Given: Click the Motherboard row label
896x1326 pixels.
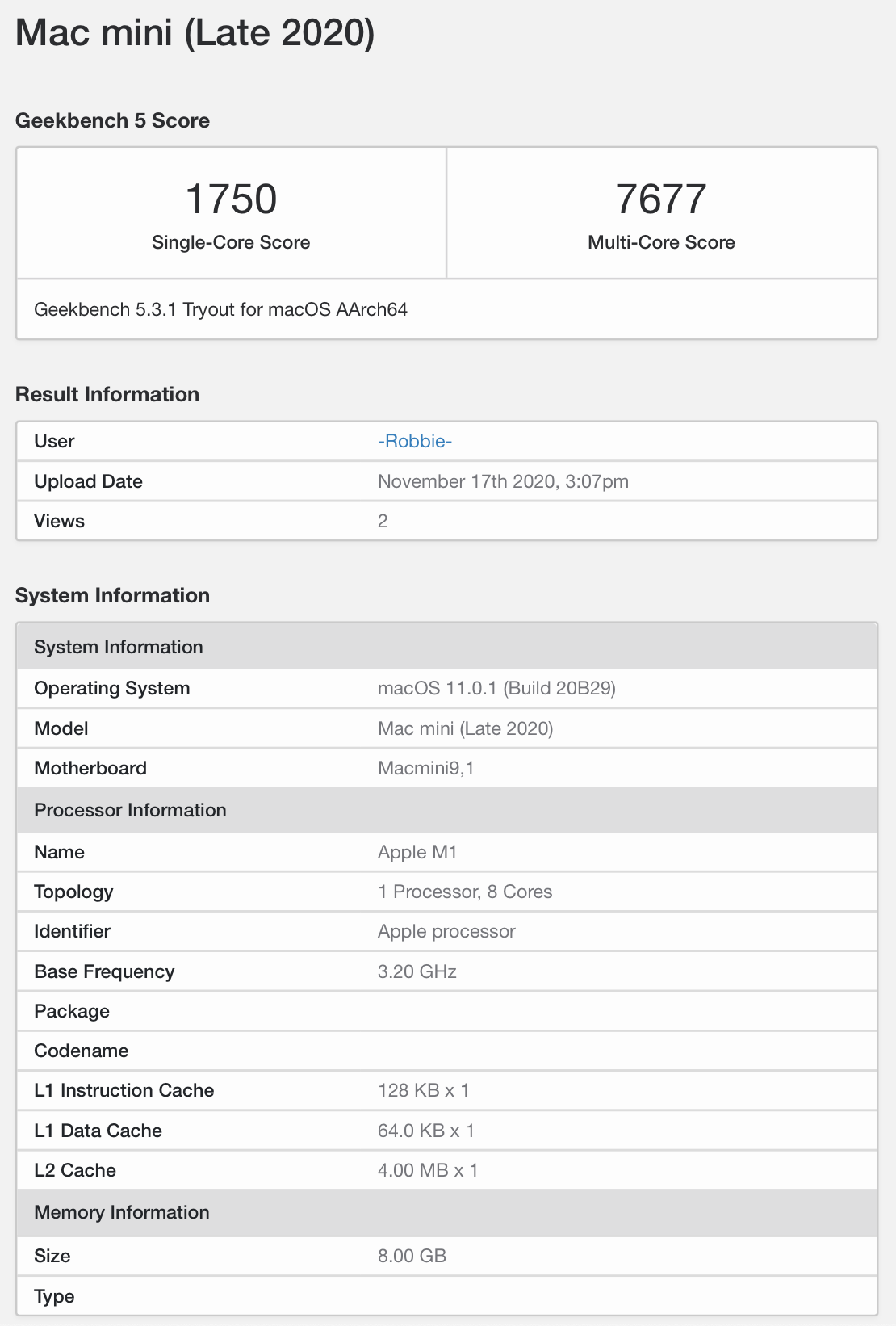Looking at the screenshot, I should (x=90, y=768).
